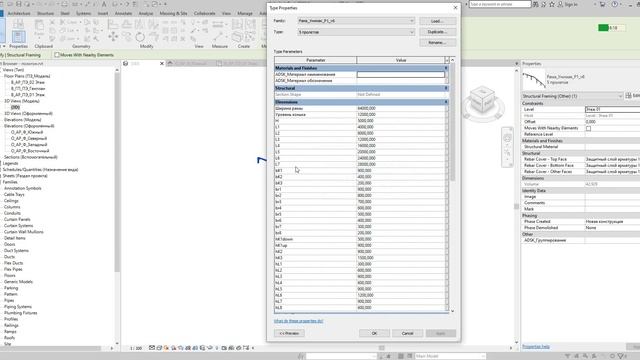Click the Text icon in quick access toolbar
The width and height of the screenshot is (640, 360).
[104, 4]
